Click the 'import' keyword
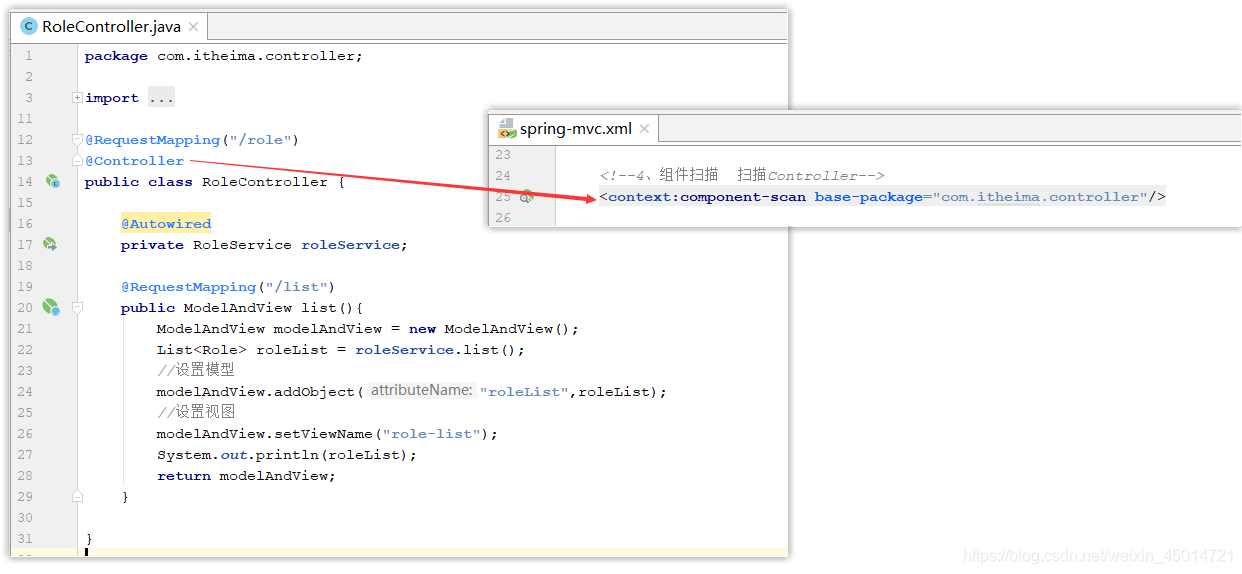This screenshot has height=574, width=1242. tap(112, 98)
